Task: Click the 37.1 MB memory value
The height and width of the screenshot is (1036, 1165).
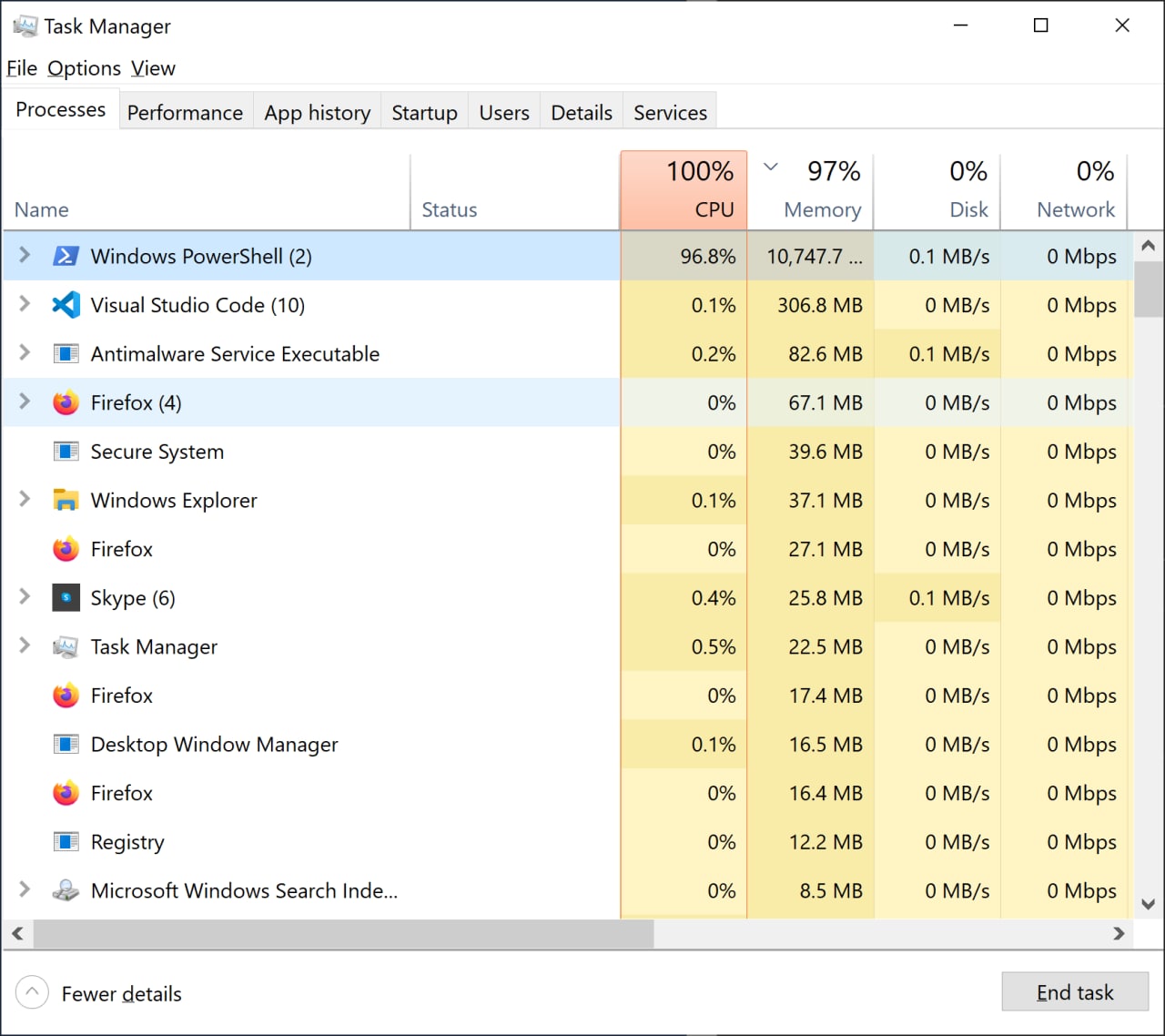Action: (826, 500)
